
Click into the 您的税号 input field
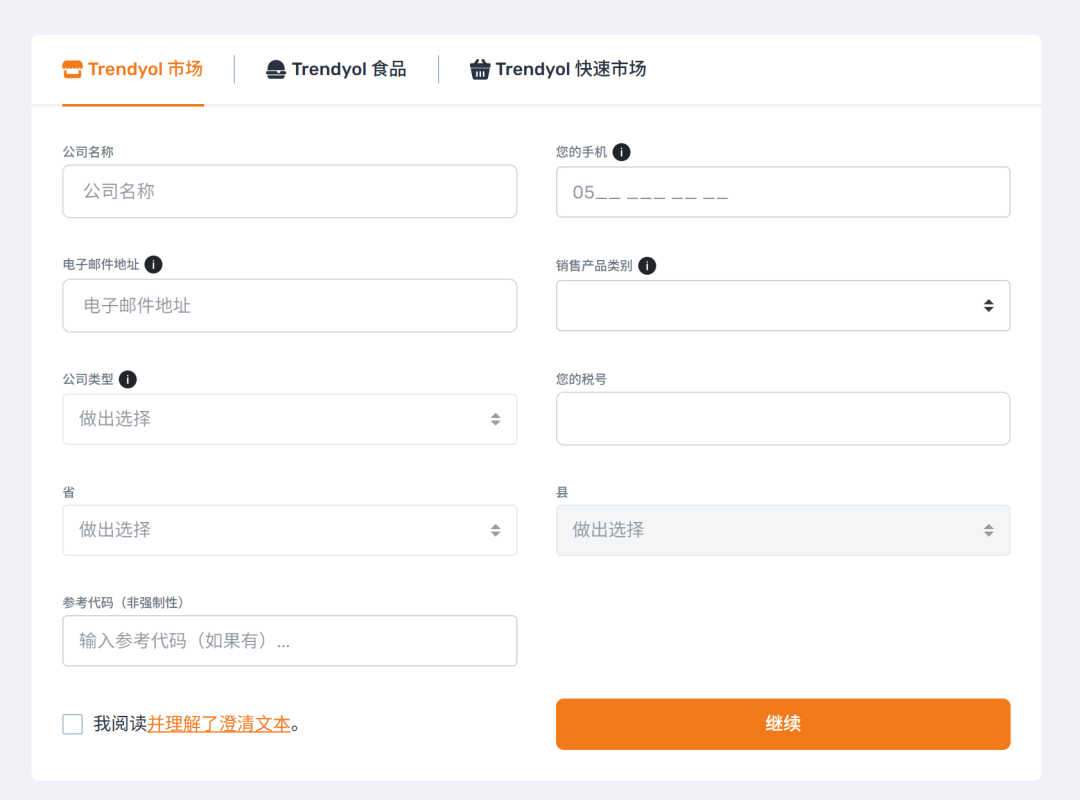pyautogui.click(x=782, y=418)
